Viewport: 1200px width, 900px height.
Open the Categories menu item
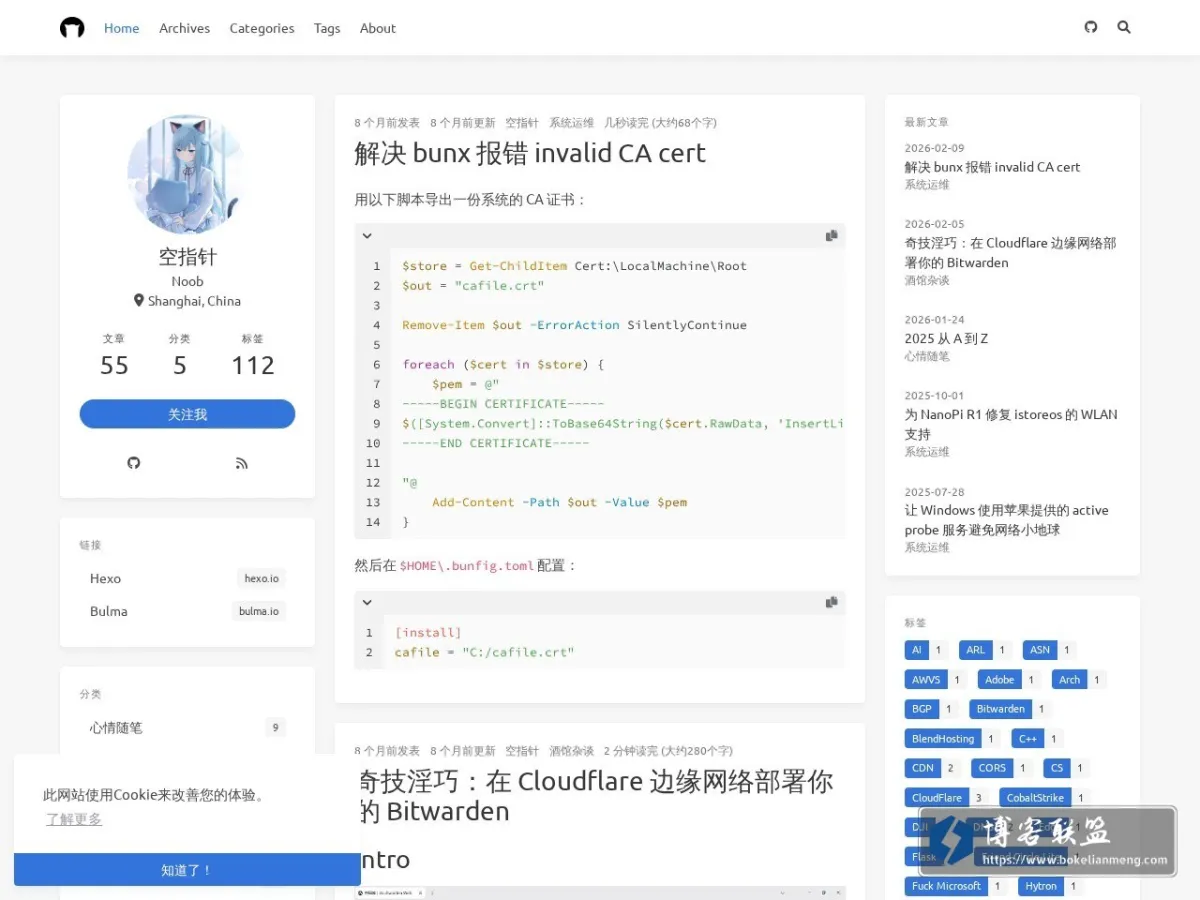(x=262, y=28)
